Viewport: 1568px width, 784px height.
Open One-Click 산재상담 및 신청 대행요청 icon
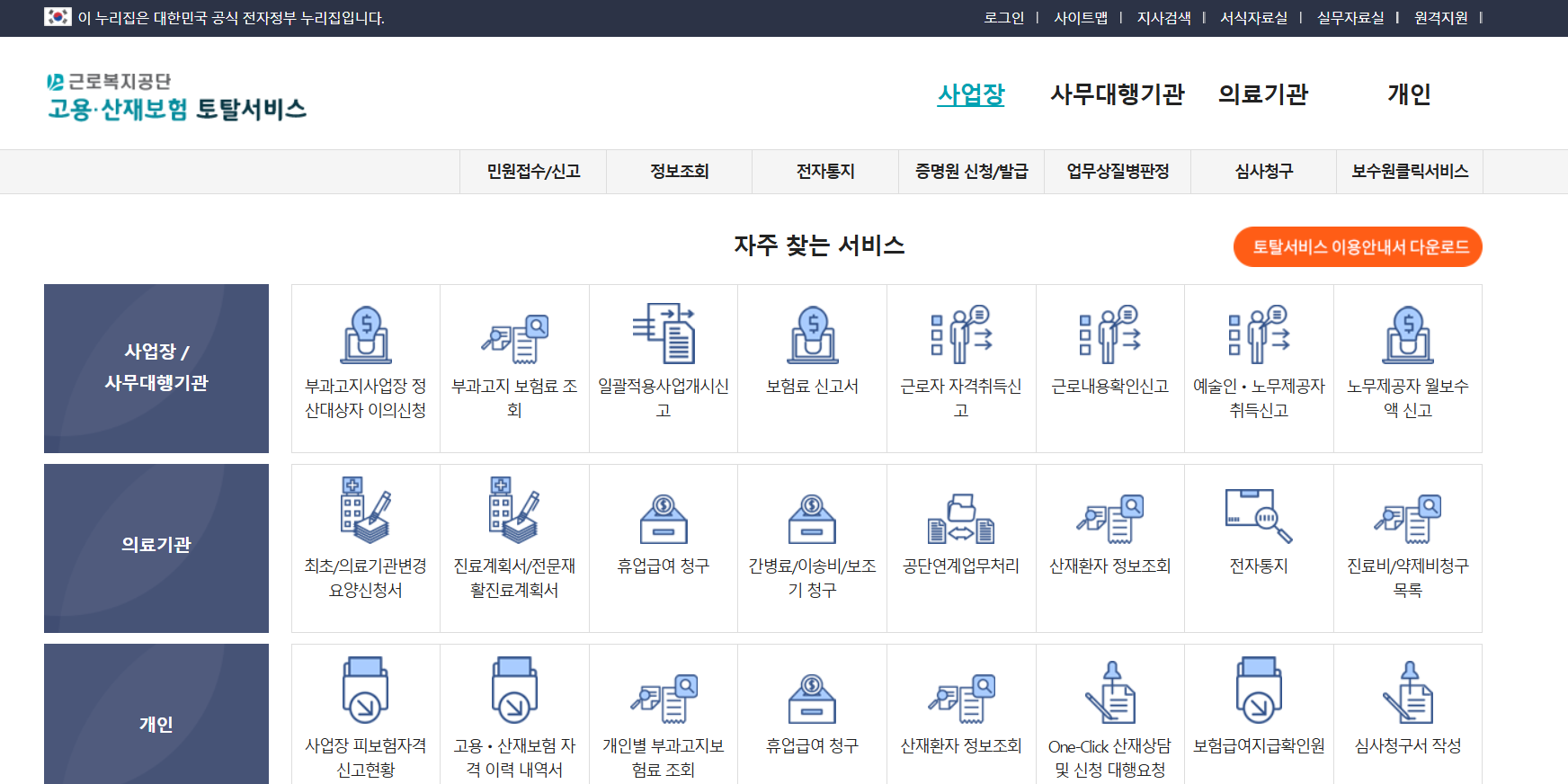pos(1110,692)
